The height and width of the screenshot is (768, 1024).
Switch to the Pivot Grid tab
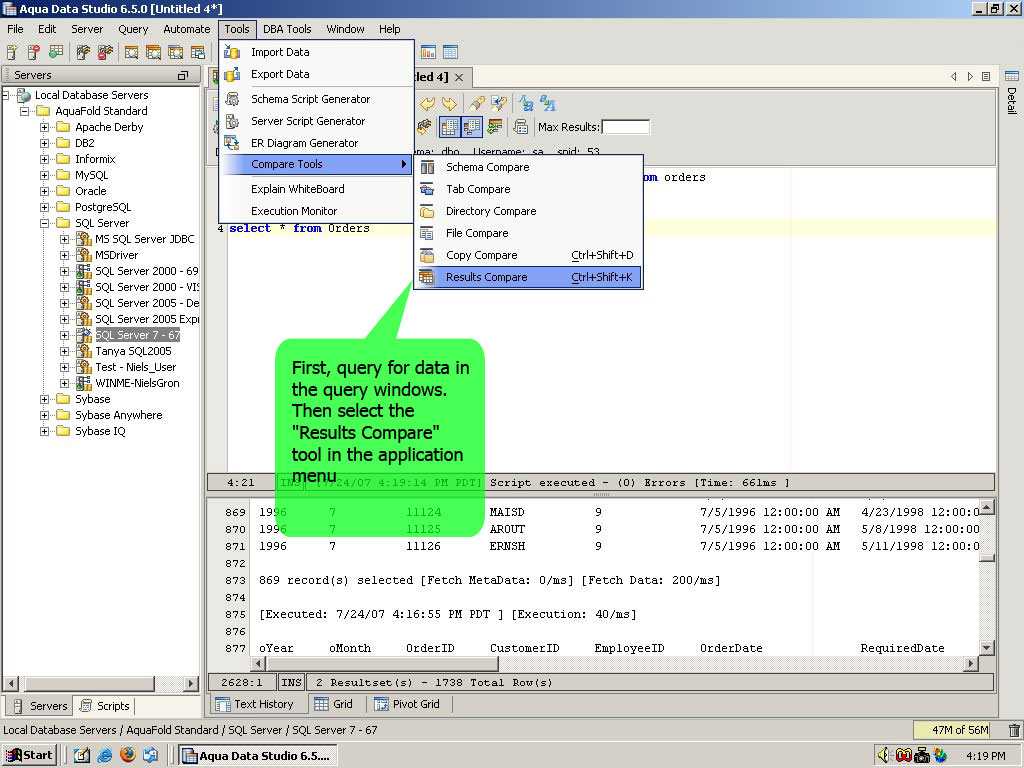[x=406, y=704]
